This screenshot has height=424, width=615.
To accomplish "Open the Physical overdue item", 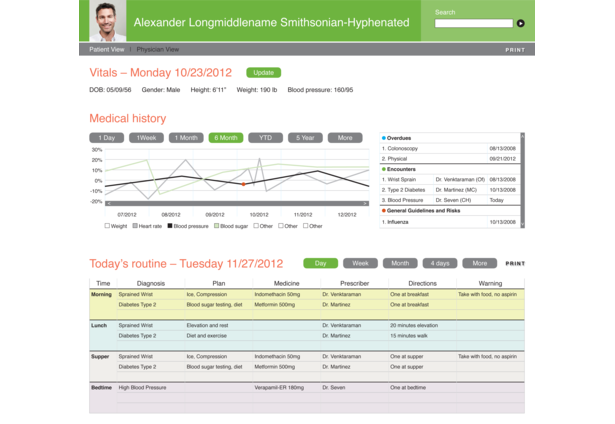I will pos(449,159).
